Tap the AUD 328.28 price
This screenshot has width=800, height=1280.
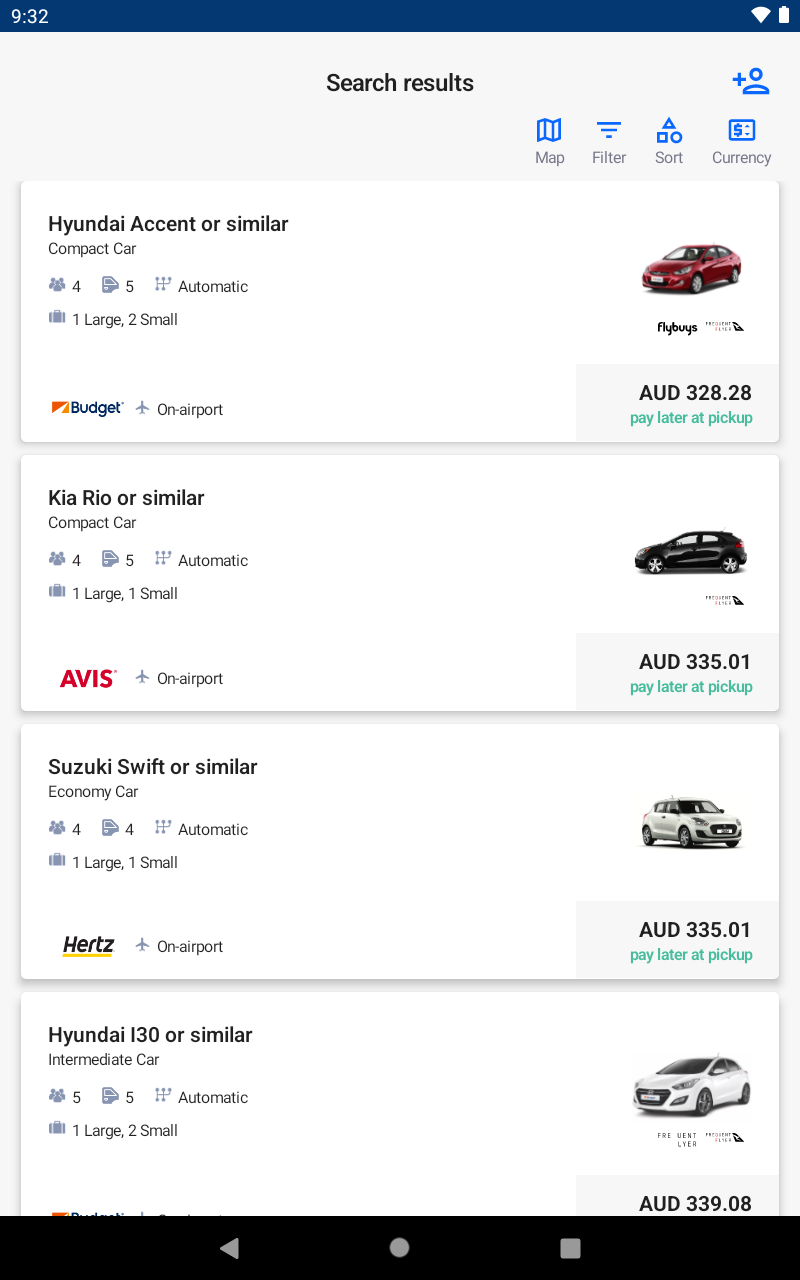(695, 393)
